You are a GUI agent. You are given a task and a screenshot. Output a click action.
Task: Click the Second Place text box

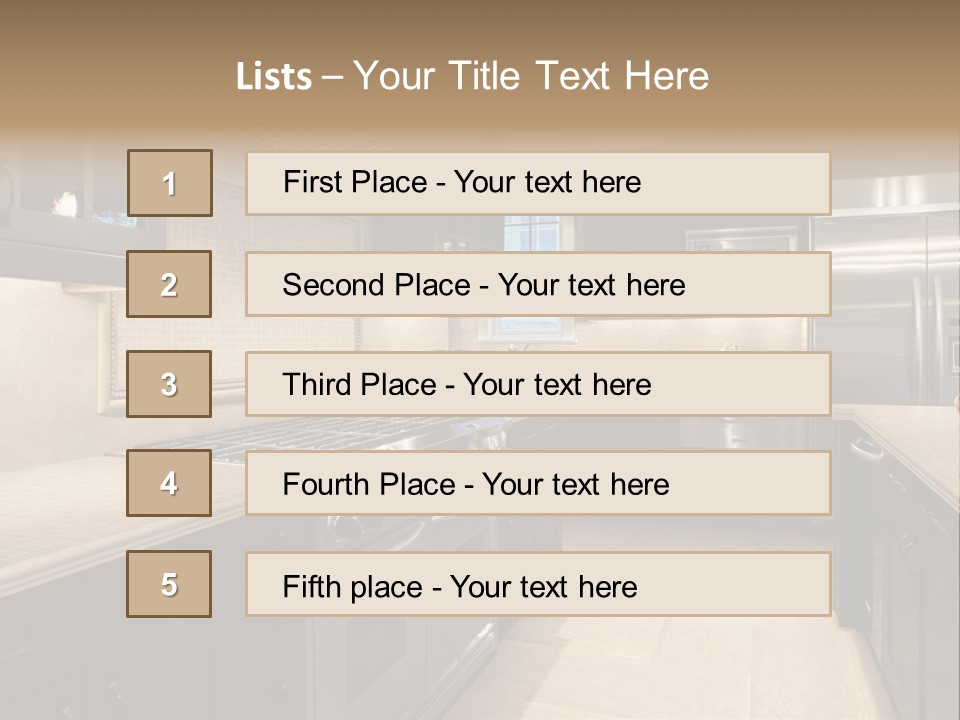tap(538, 284)
